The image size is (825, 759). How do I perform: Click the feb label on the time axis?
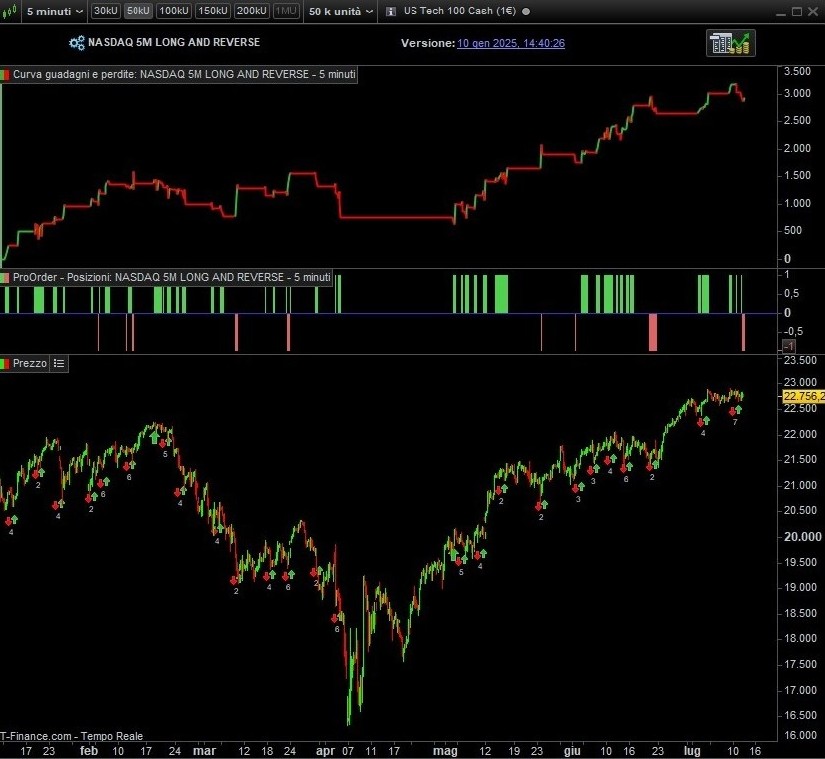click(89, 751)
